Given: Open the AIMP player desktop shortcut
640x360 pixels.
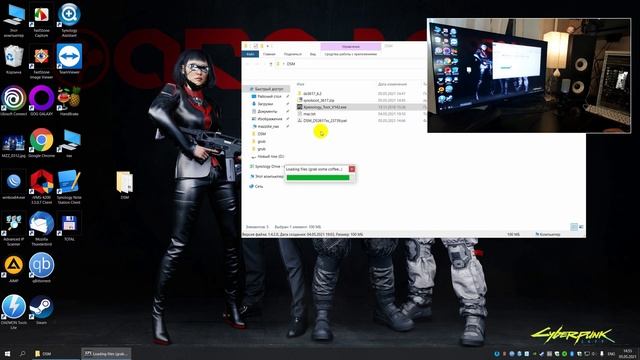Looking at the screenshot, I should click(13, 269).
